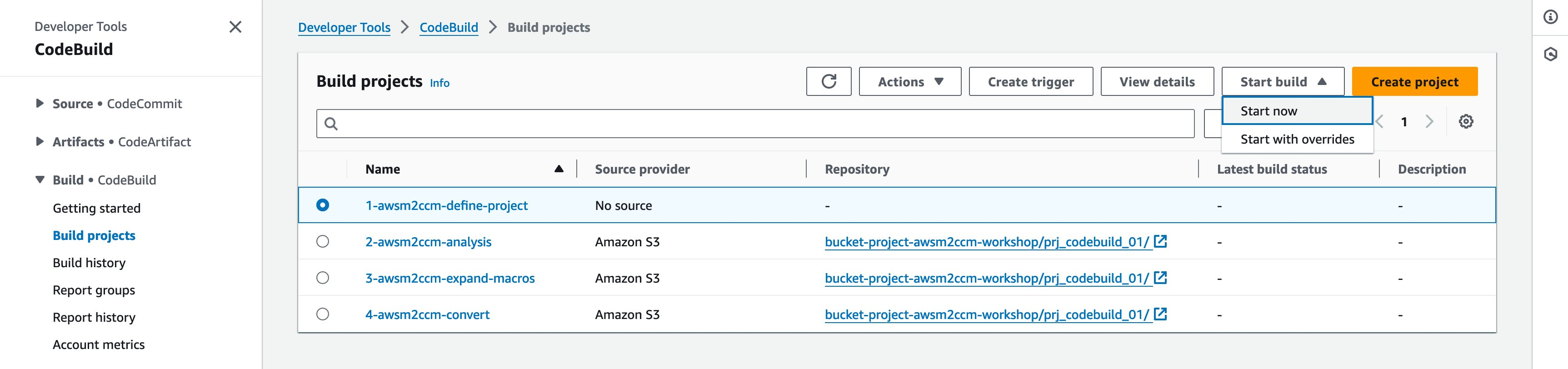Viewport: 1568px width, 369px height.
Task: Open Build projects in sidebar
Action: pos(94,236)
